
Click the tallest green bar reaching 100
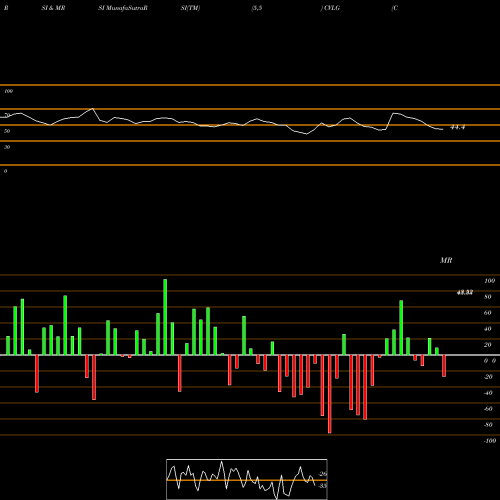(165, 317)
